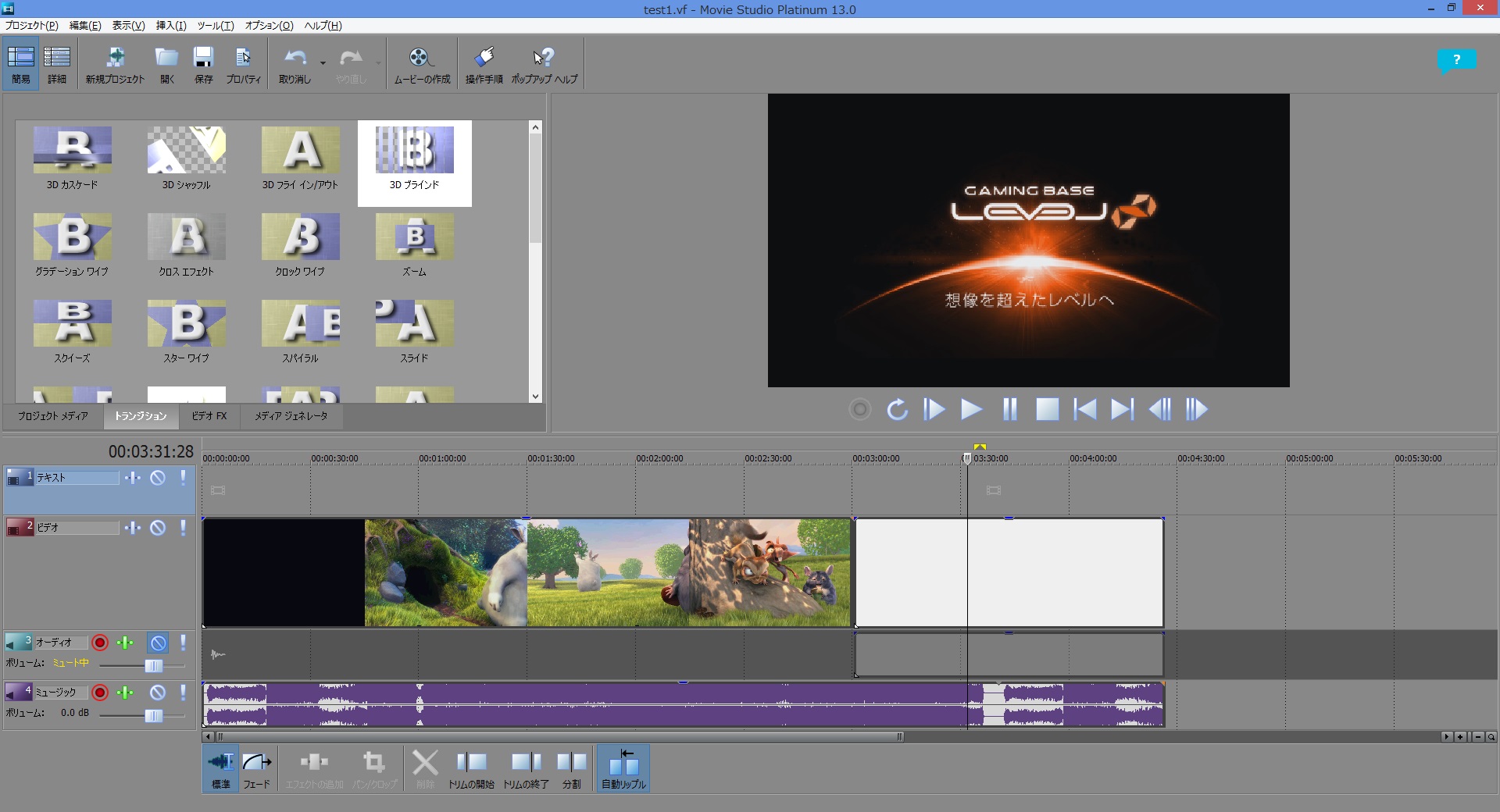Open project プロパティ properties

pyautogui.click(x=243, y=64)
